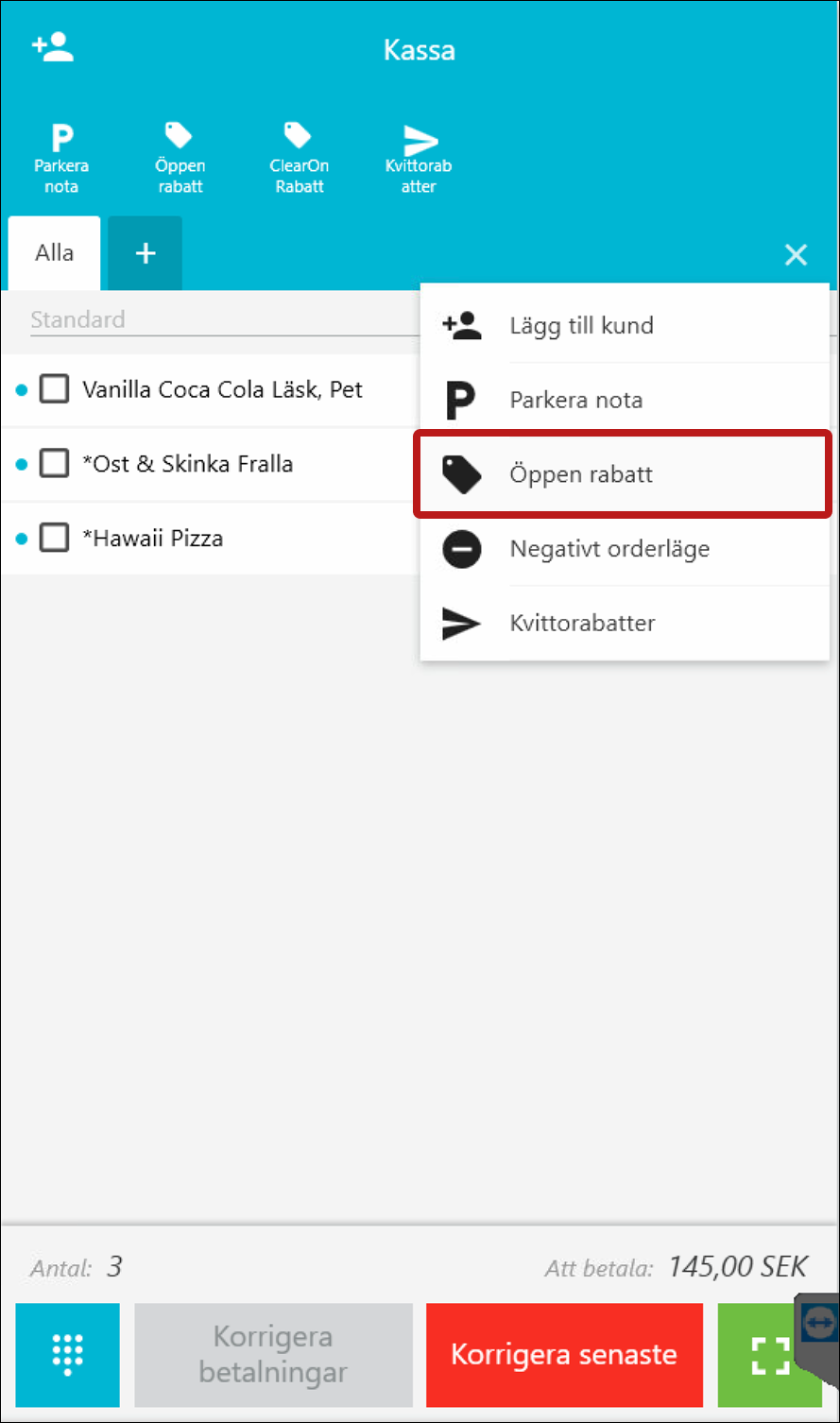Close the menu with the X icon
Screen dimensions: 840x1423
pyautogui.click(x=796, y=254)
